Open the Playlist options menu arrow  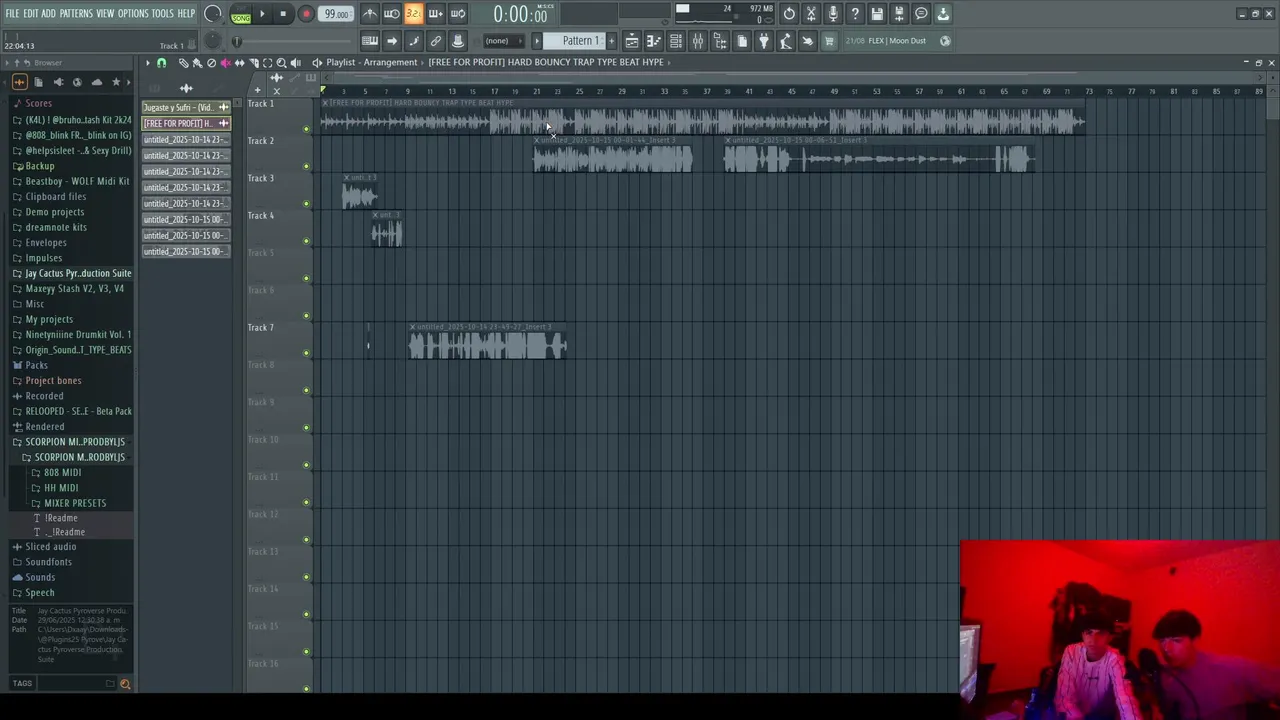148,63
